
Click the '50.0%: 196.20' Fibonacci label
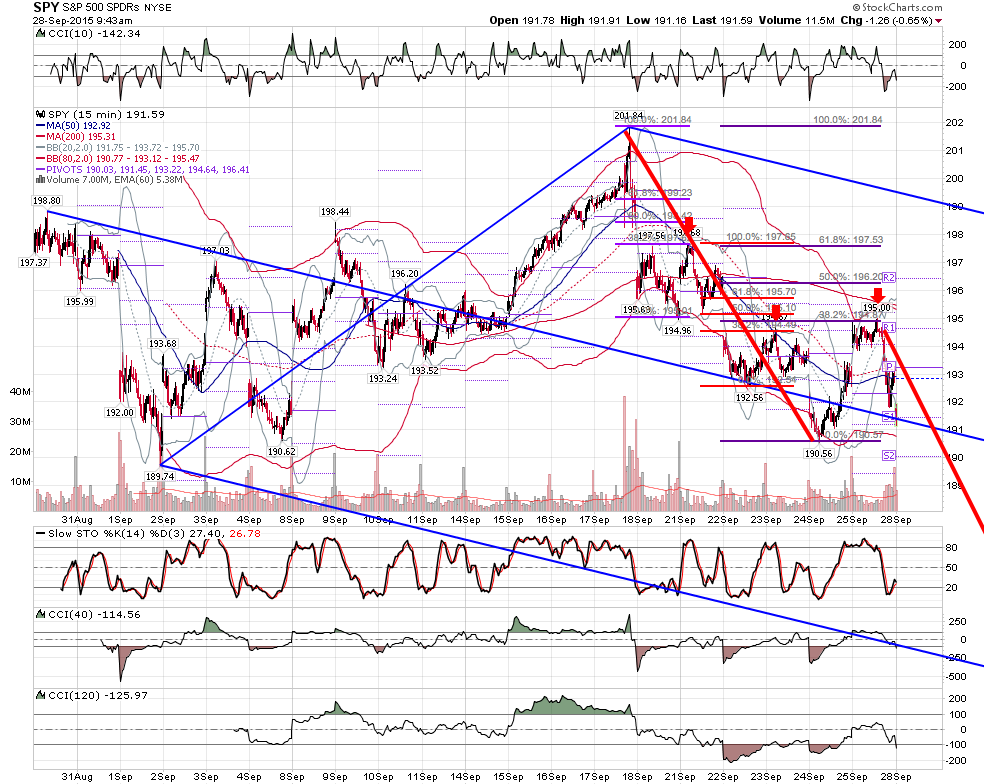point(850,276)
